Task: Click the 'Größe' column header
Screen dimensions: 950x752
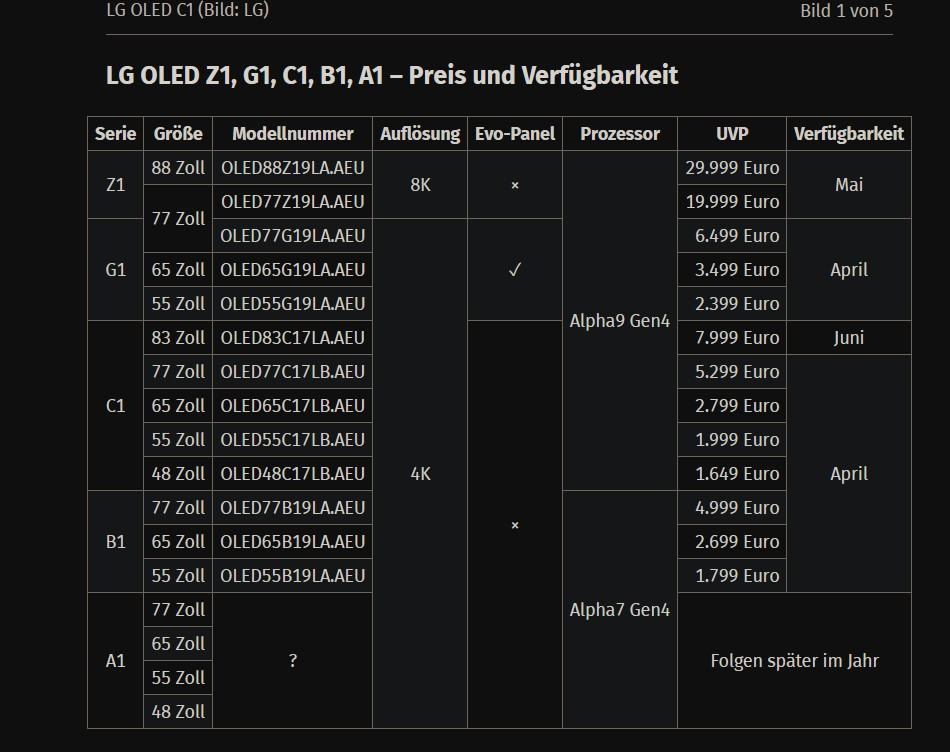Action: tap(178, 133)
